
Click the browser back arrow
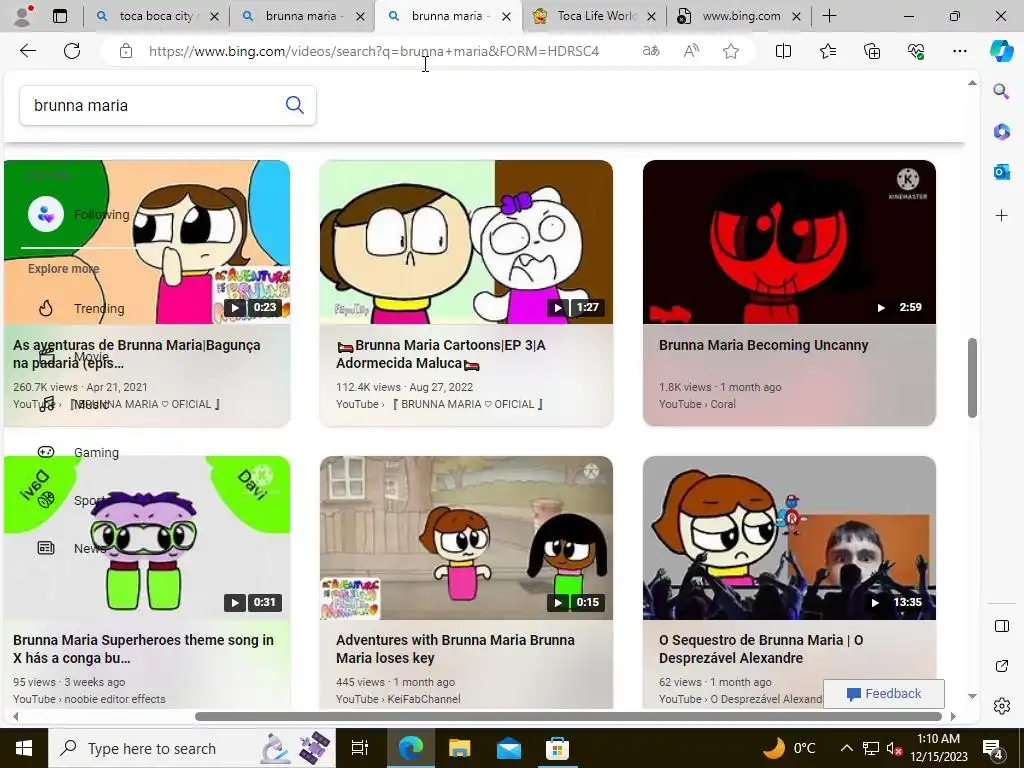click(x=27, y=51)
